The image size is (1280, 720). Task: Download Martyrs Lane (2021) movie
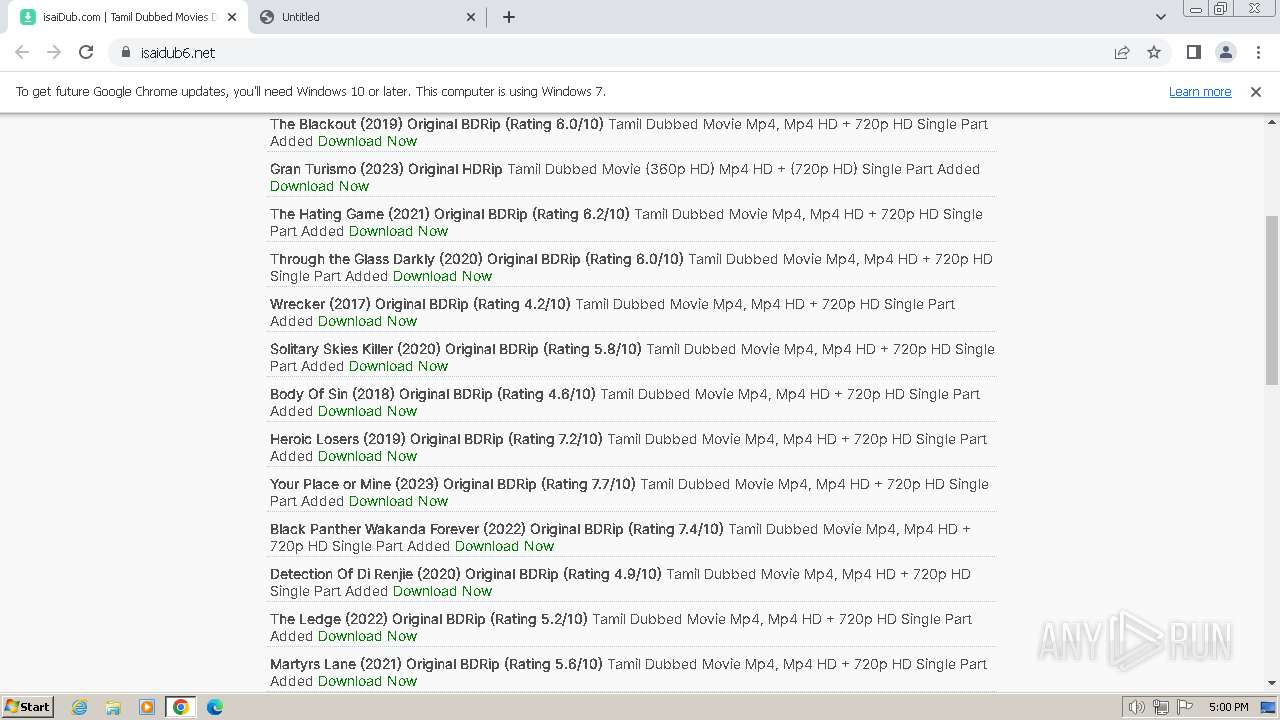(367, 681)
